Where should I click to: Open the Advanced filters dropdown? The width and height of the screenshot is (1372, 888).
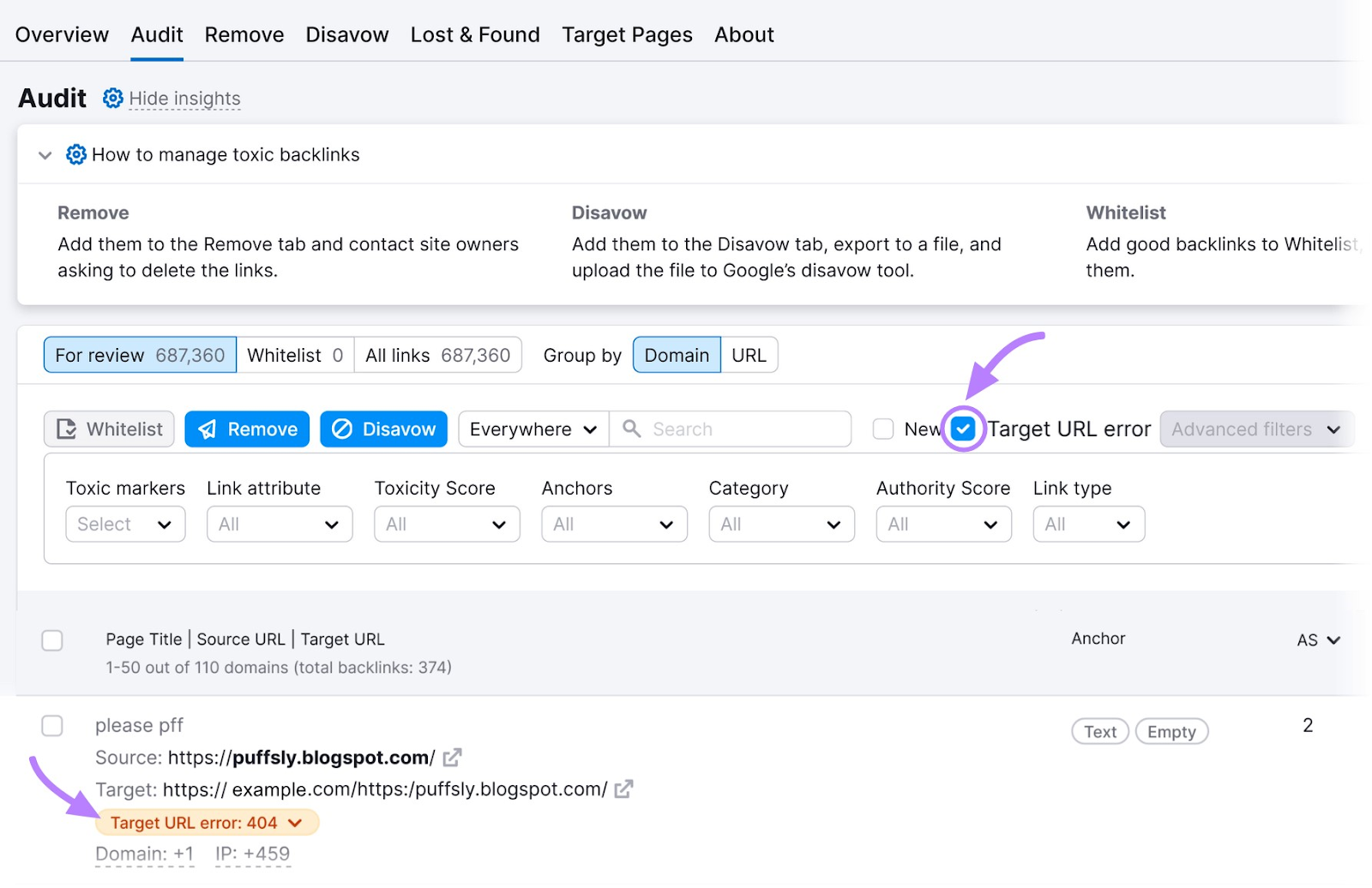coord(1255,429)
